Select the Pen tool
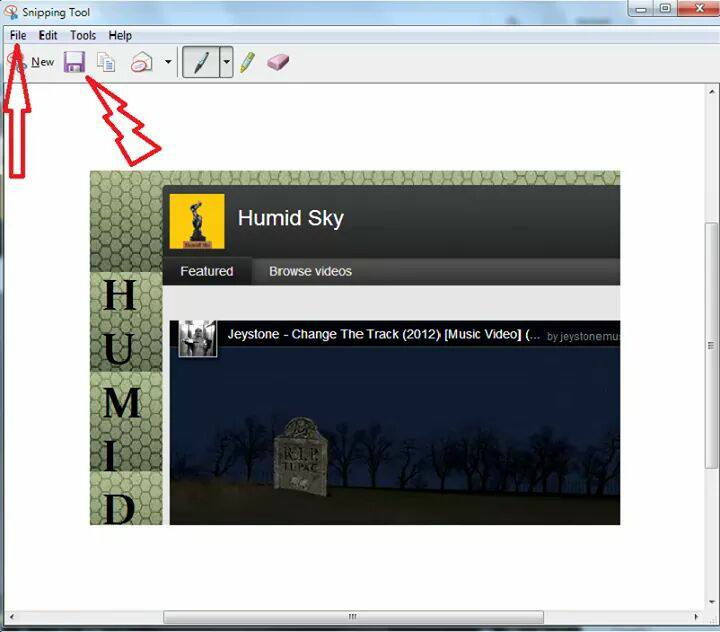Image resolution: width=720 pixels, height=632 pixels. [x=201, y=62]
